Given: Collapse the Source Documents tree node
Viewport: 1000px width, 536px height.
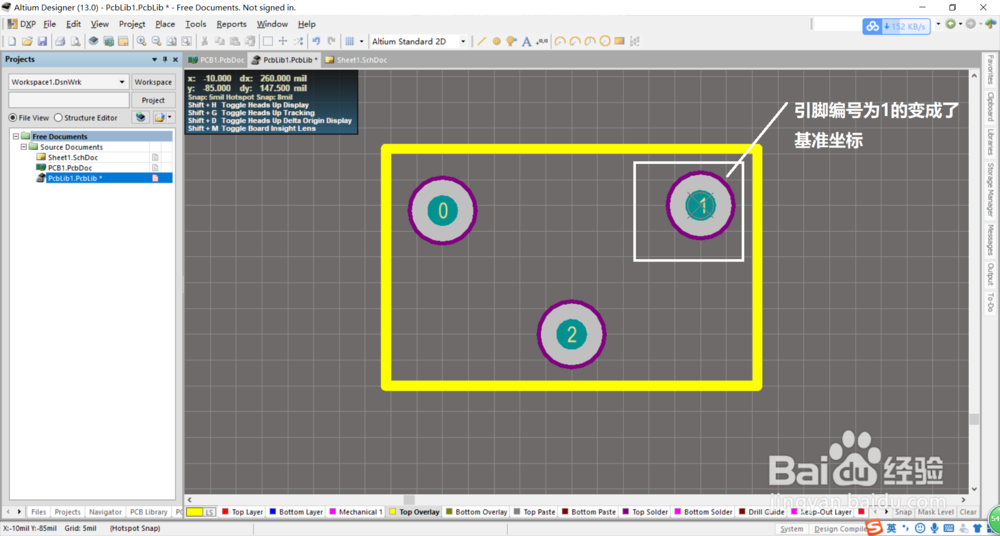Looking at the screenshot, I should coord(23,147).
